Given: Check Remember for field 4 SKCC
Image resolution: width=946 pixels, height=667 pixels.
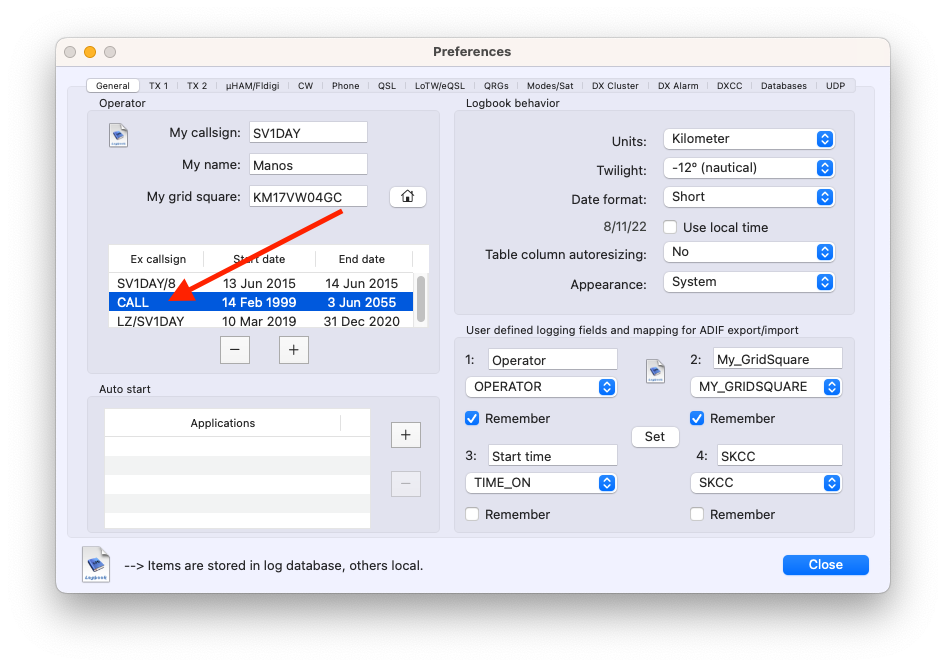Looking at the screenshot, I should tap(697, 514).
